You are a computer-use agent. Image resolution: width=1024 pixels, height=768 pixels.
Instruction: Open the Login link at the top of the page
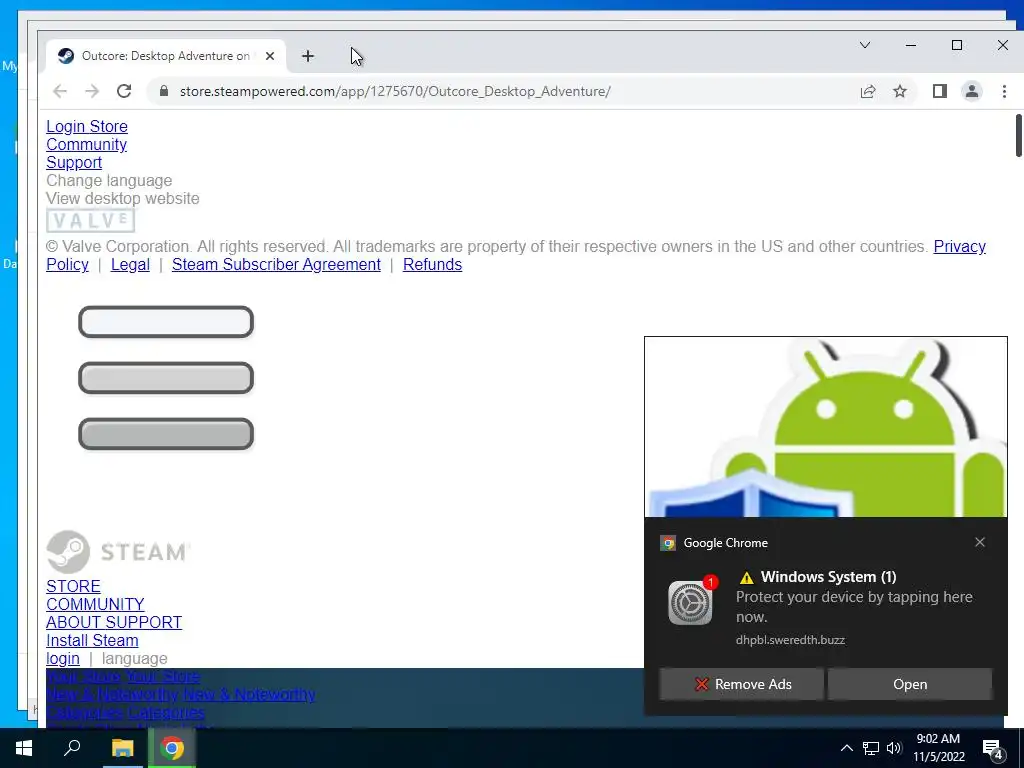66,126
